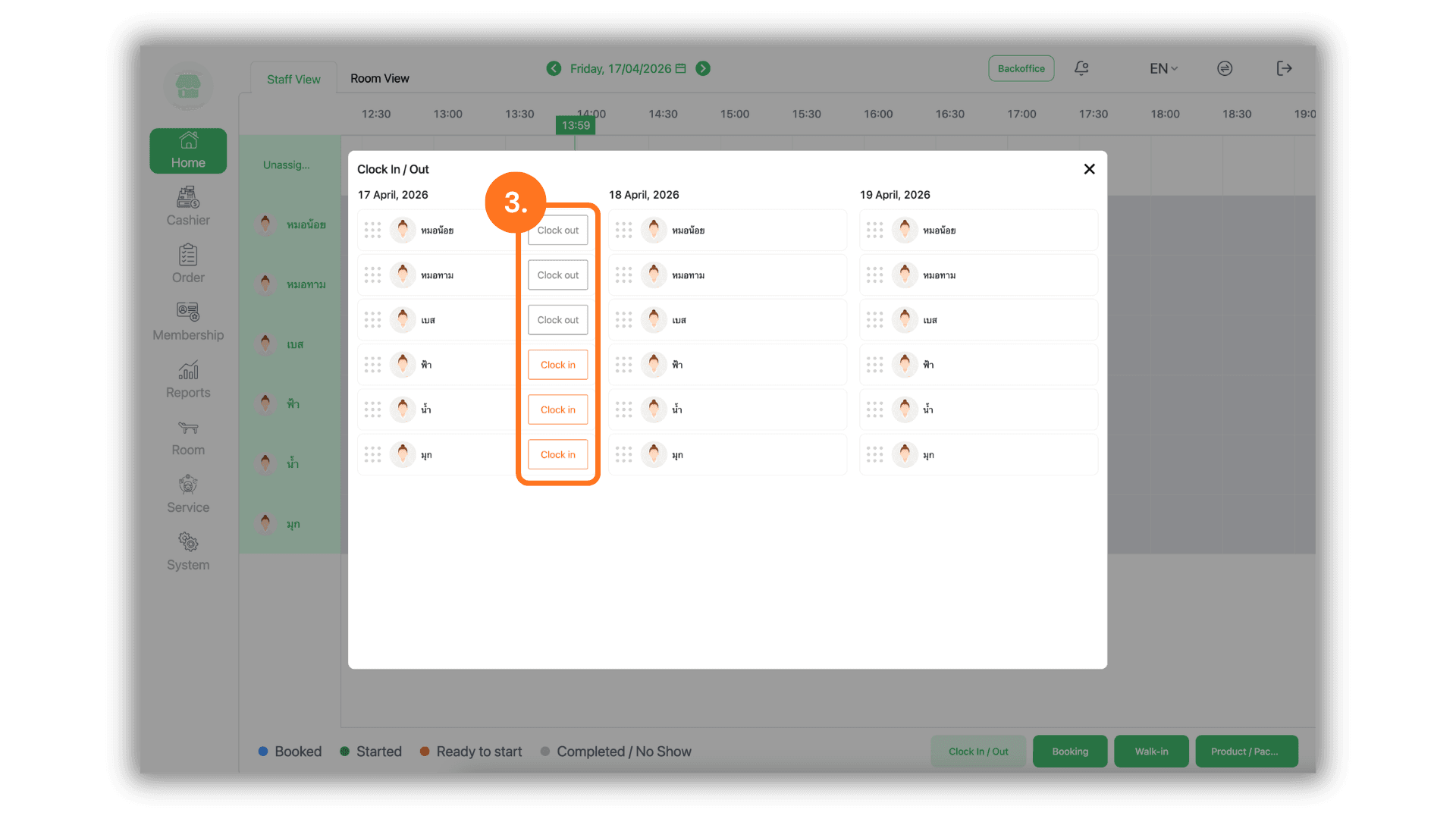Image resolution: width=1456 pixels, height=819 pixels.
Task: Open the Membership sidebar section
Action: [x=188, y=322]
